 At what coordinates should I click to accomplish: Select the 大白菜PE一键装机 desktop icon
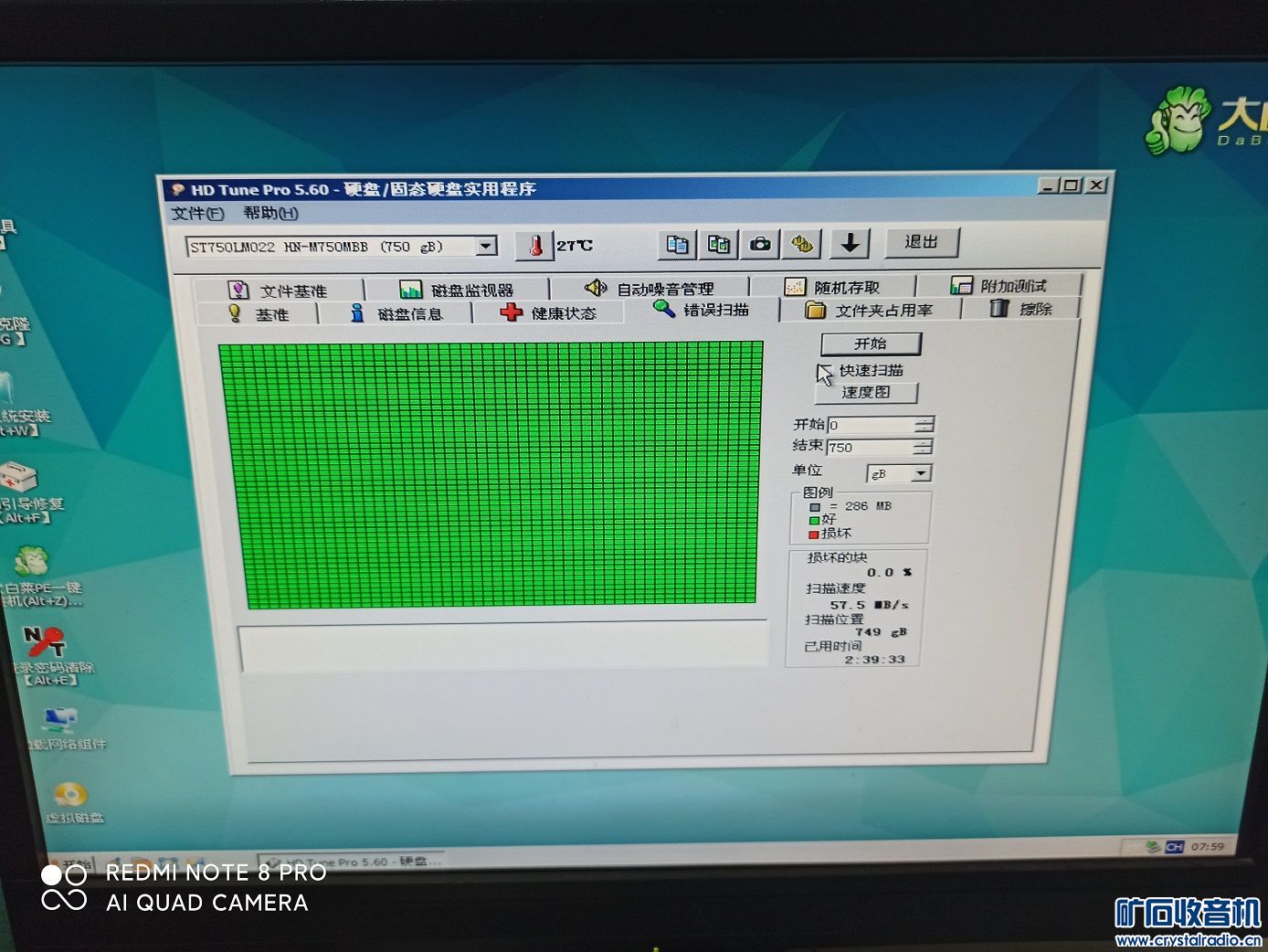click(x=37, y=576)
